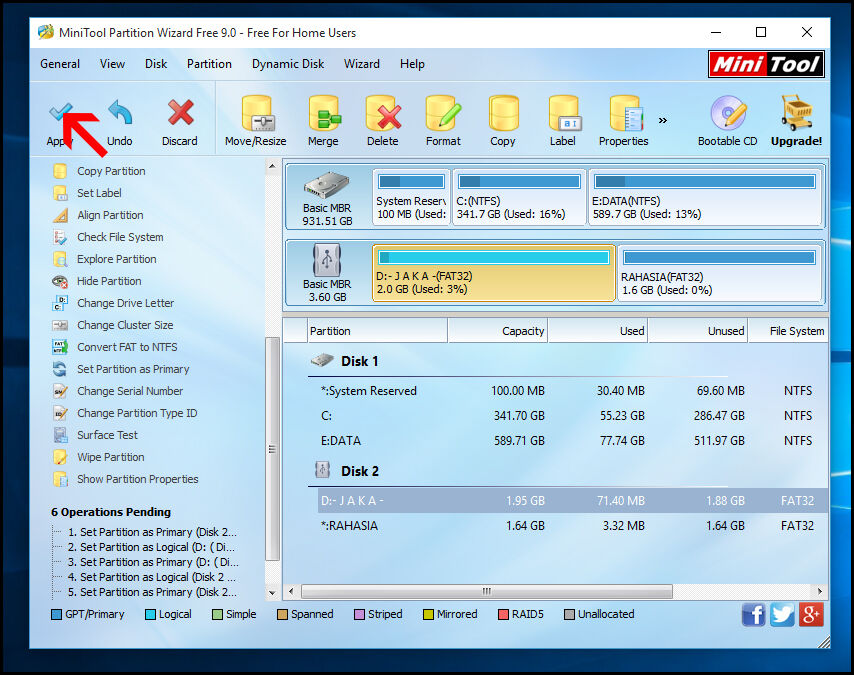
Task: Open the General menu
Action: coord(60,64)
